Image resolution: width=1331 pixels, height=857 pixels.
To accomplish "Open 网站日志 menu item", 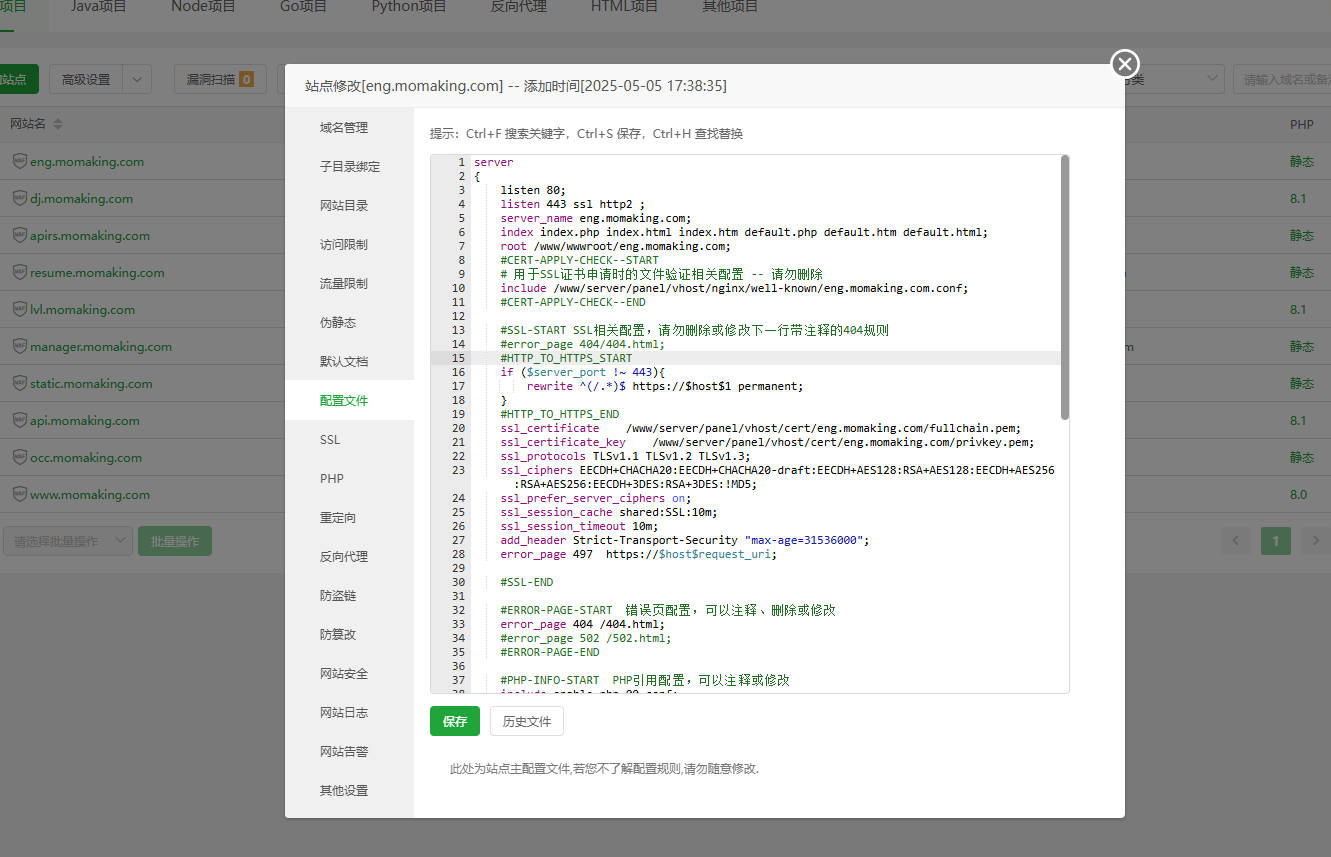I will tap(349, 712).
